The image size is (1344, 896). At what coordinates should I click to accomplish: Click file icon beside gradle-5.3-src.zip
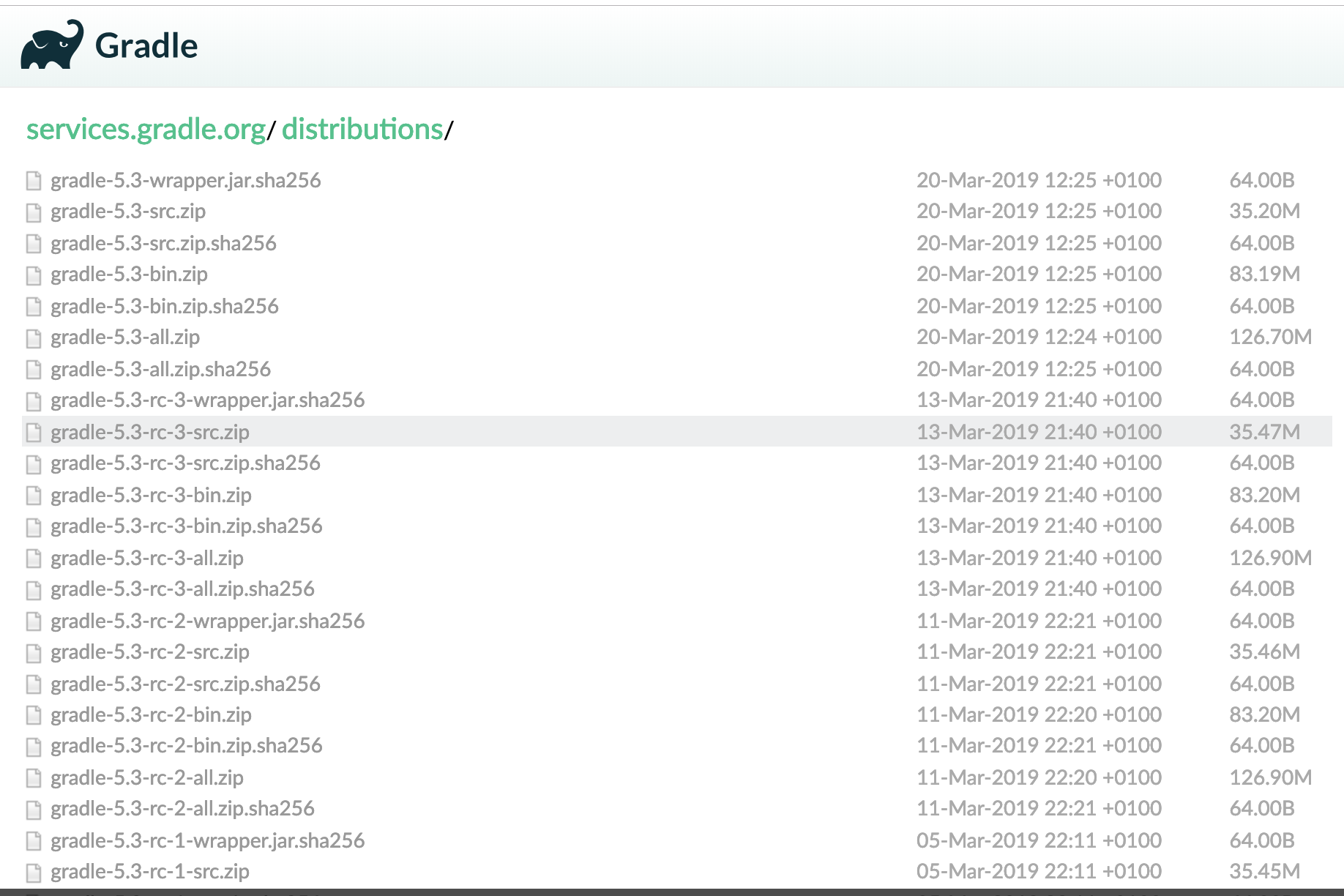point(34,212)
